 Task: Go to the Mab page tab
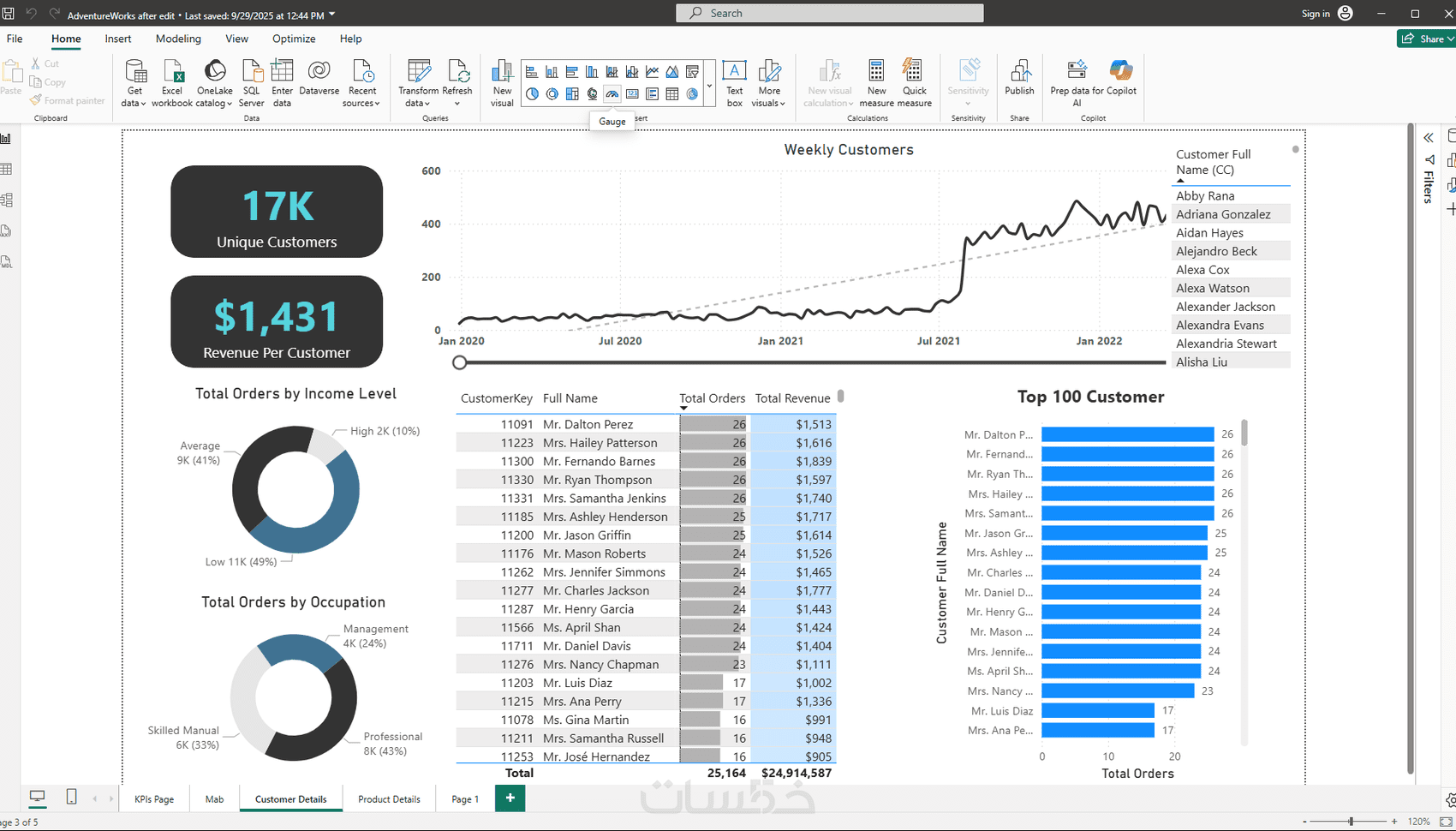coord(214,799)
